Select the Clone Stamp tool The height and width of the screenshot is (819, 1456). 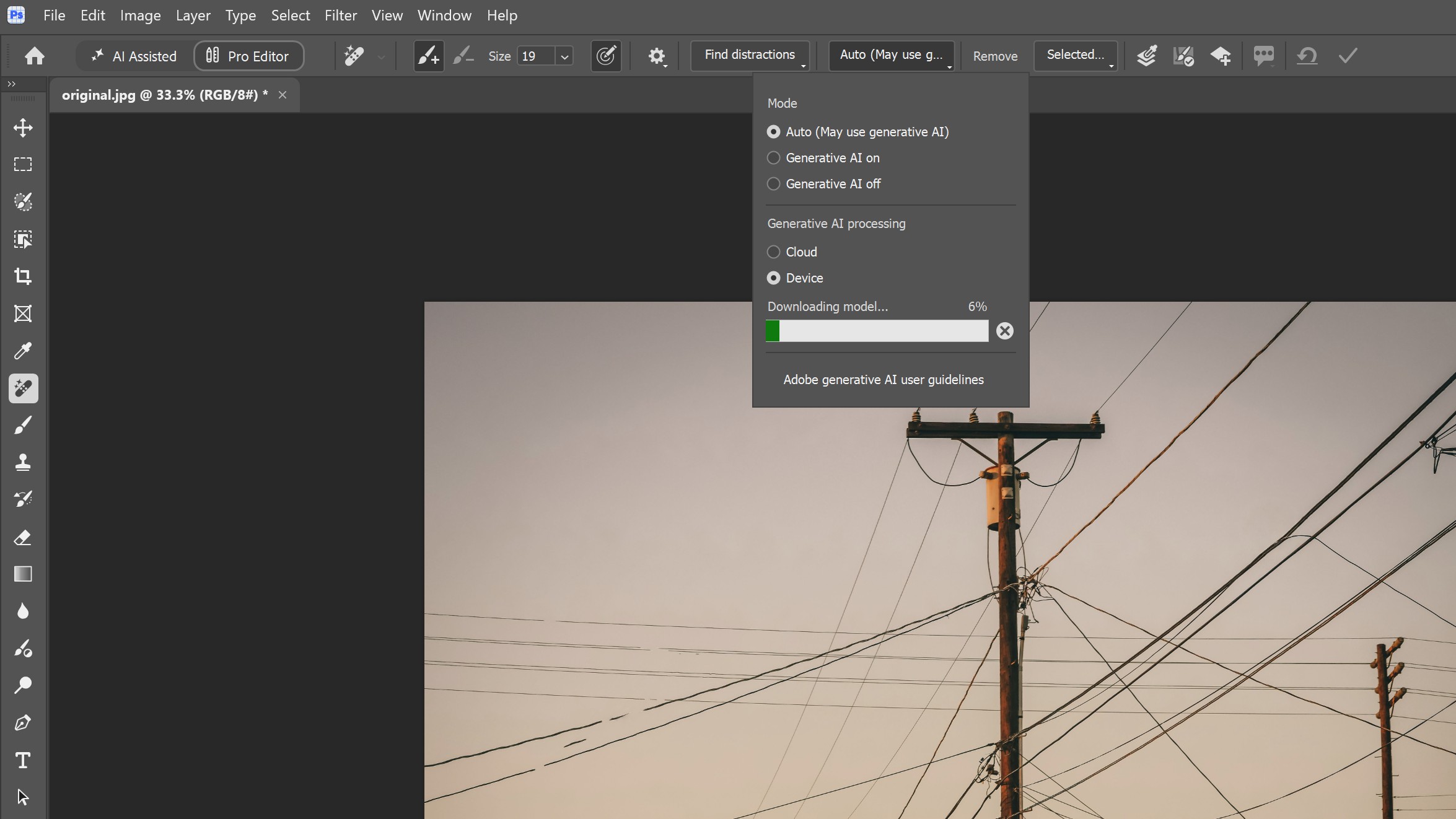pyautogui.click(x=23, y=463)
